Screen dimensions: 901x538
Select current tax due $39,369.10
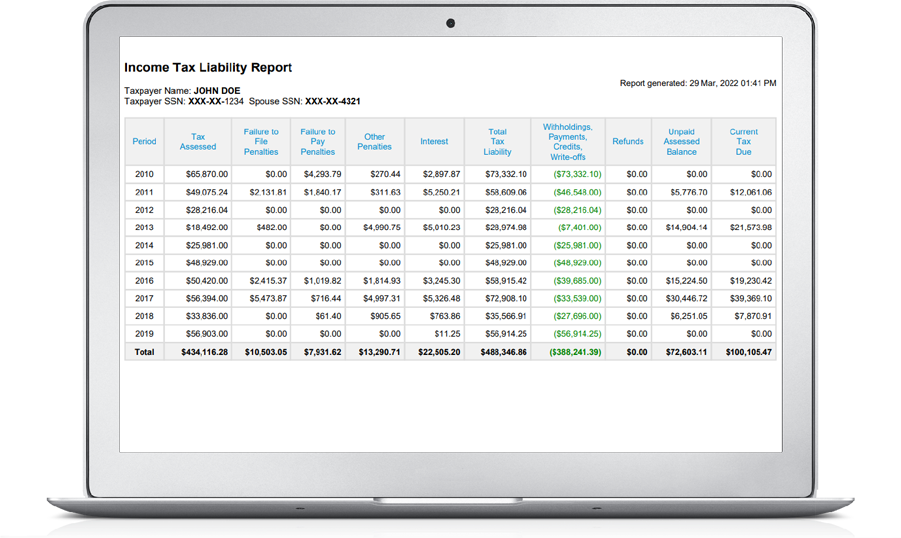(751, 298)
